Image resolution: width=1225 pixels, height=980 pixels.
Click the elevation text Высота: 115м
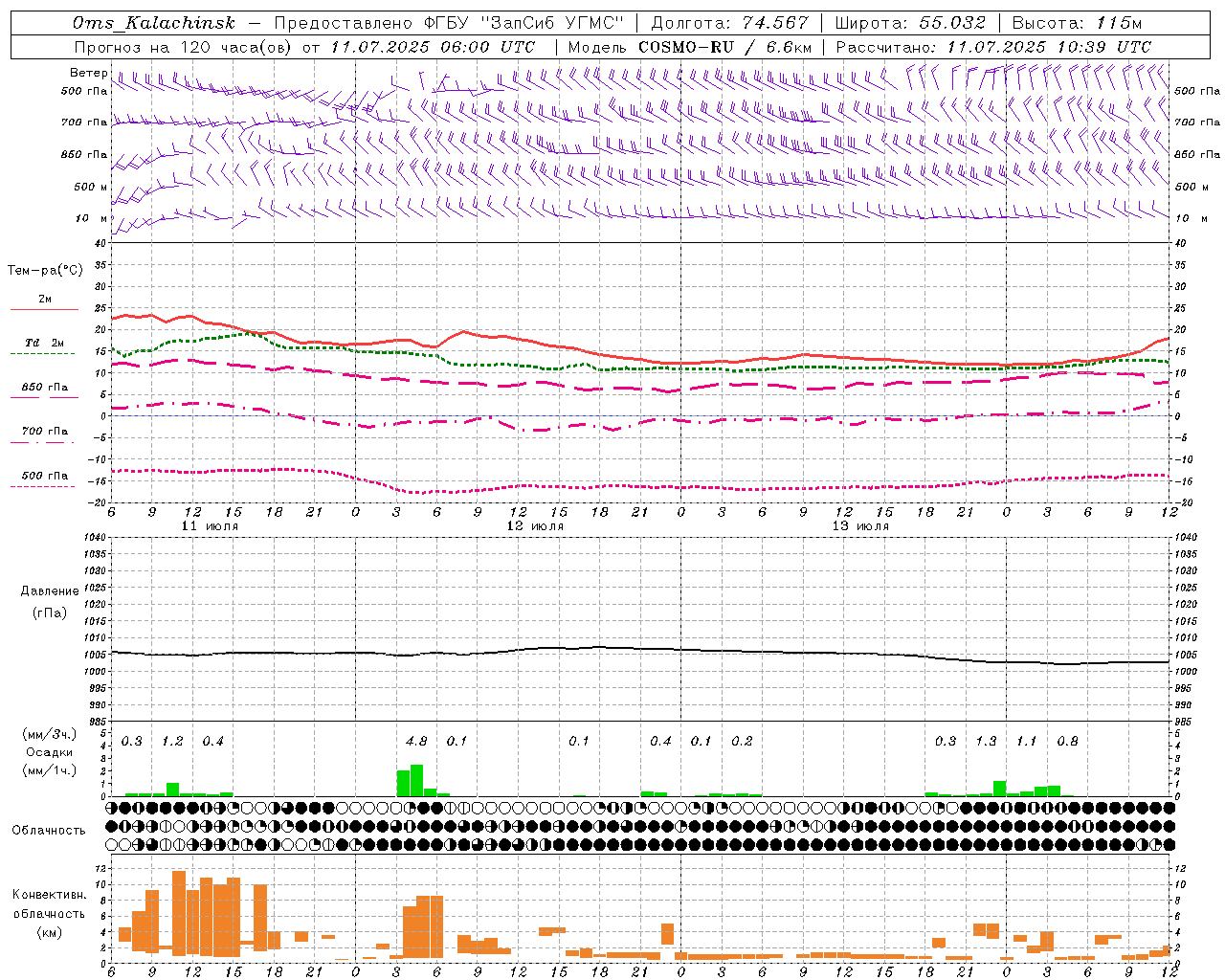(x=1077, y=23)
